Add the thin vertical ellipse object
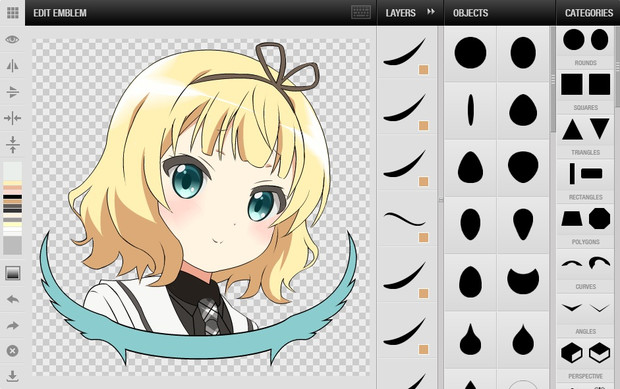The width and height of the screenshot is (620, 389). click(470, 110)
